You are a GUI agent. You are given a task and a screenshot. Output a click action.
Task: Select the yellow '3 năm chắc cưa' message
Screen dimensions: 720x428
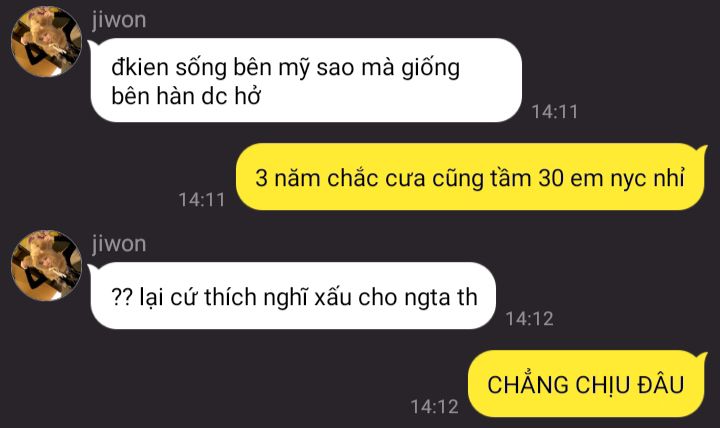pyautogui.click(x=471, y=177)
